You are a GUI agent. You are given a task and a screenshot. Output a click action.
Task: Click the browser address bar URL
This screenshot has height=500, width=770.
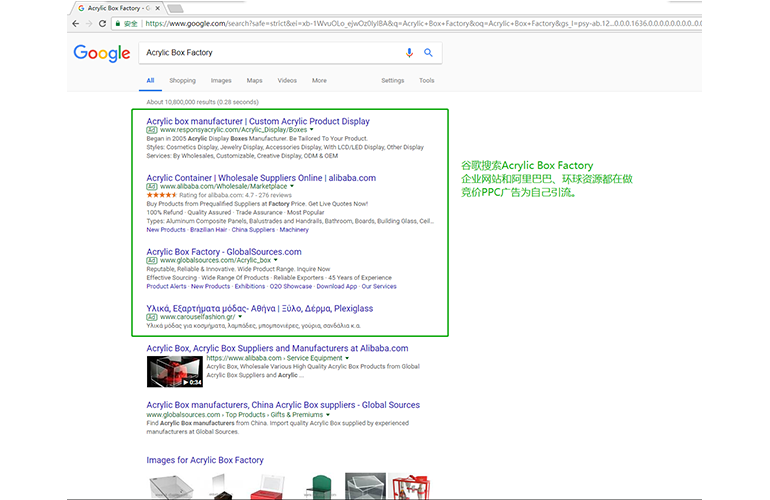(422, 24)
